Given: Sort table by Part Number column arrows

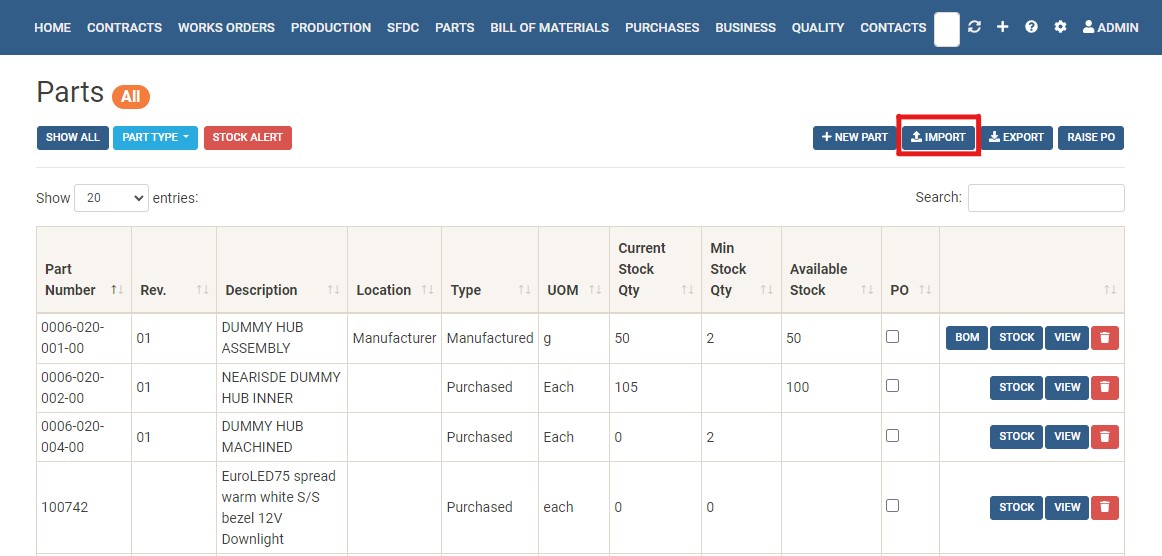Looking at the screenshot, I should point(117,290).
